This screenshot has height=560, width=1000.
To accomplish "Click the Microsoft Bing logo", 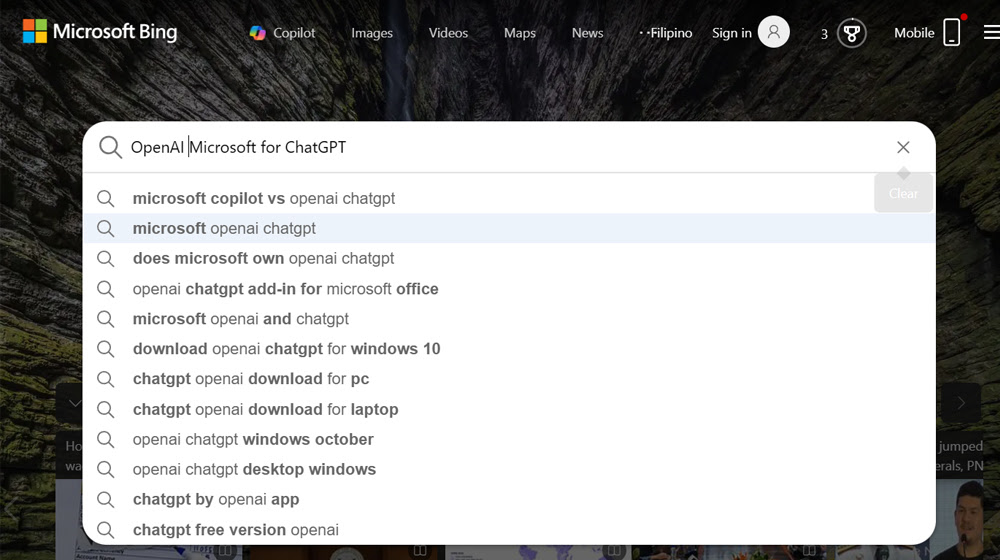I will pyautogui.click(x=99, y=31).
